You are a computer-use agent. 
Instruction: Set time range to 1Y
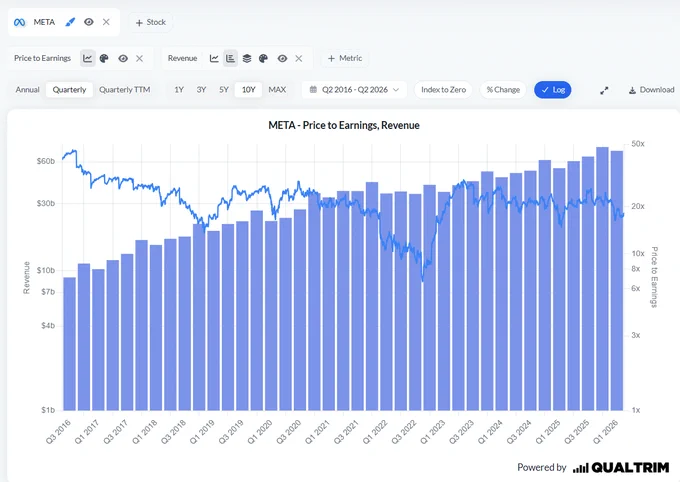tap(179, 90)
